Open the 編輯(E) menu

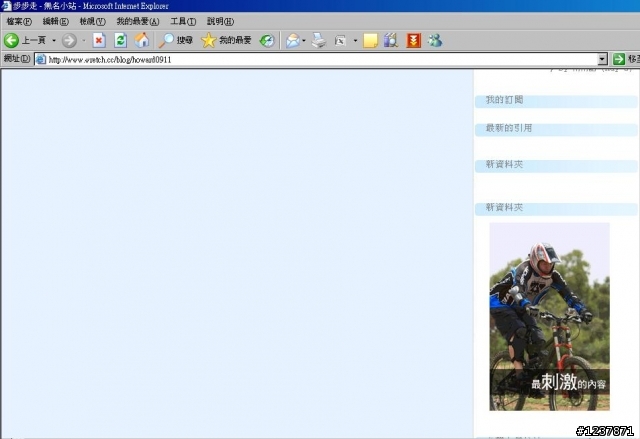[x=56, y=21]
